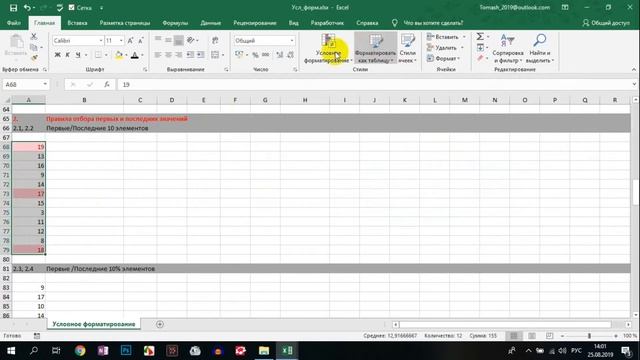Click the AutoSum sigma icon

click(480, 37)
